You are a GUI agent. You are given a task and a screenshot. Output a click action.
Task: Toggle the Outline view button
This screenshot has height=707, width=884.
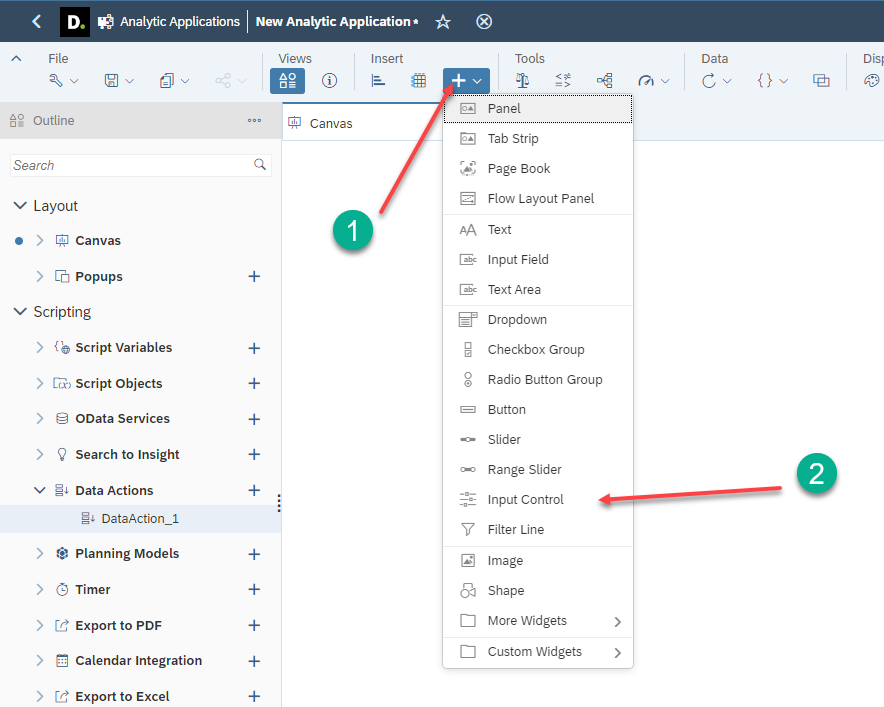288,81
